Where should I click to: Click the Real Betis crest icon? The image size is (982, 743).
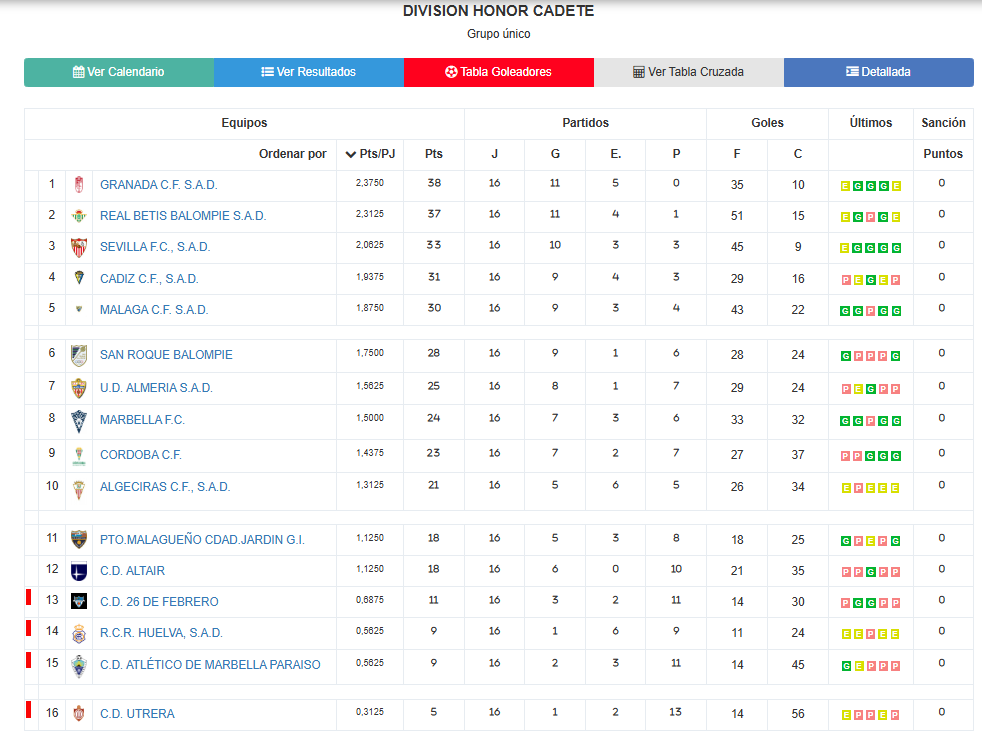[x=79, y=216]
